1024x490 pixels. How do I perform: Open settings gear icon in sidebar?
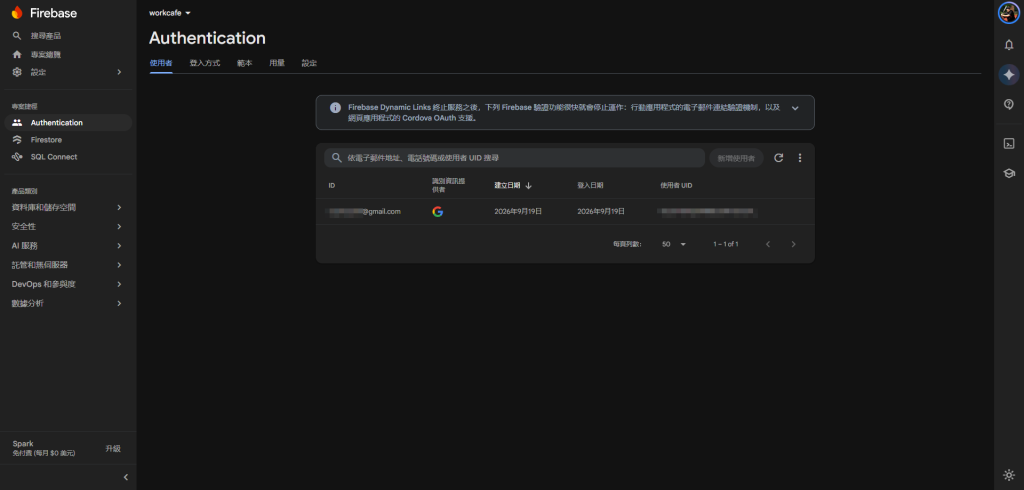(x=17, y=72)
